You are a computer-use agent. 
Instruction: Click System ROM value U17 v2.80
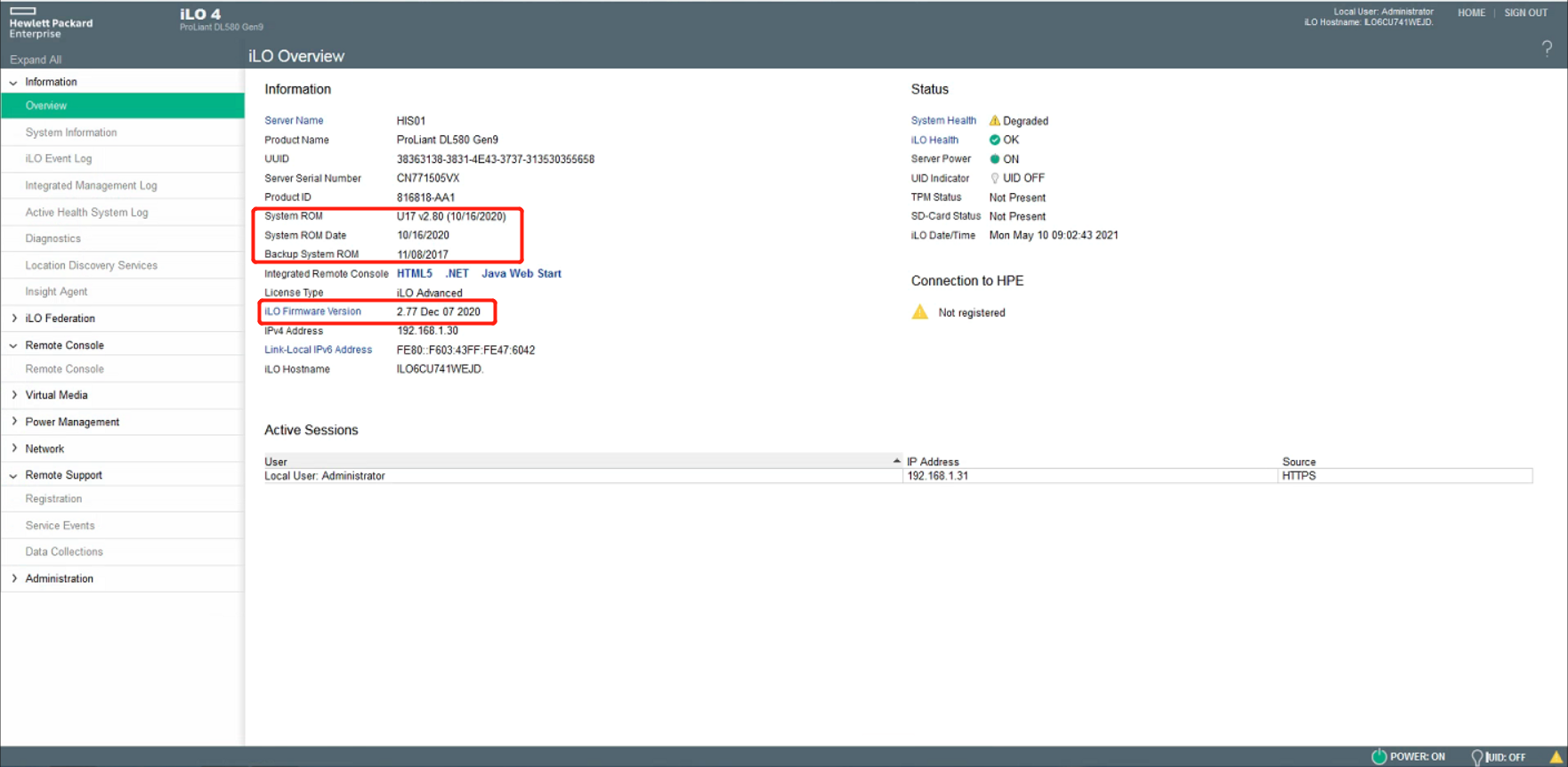451,216
